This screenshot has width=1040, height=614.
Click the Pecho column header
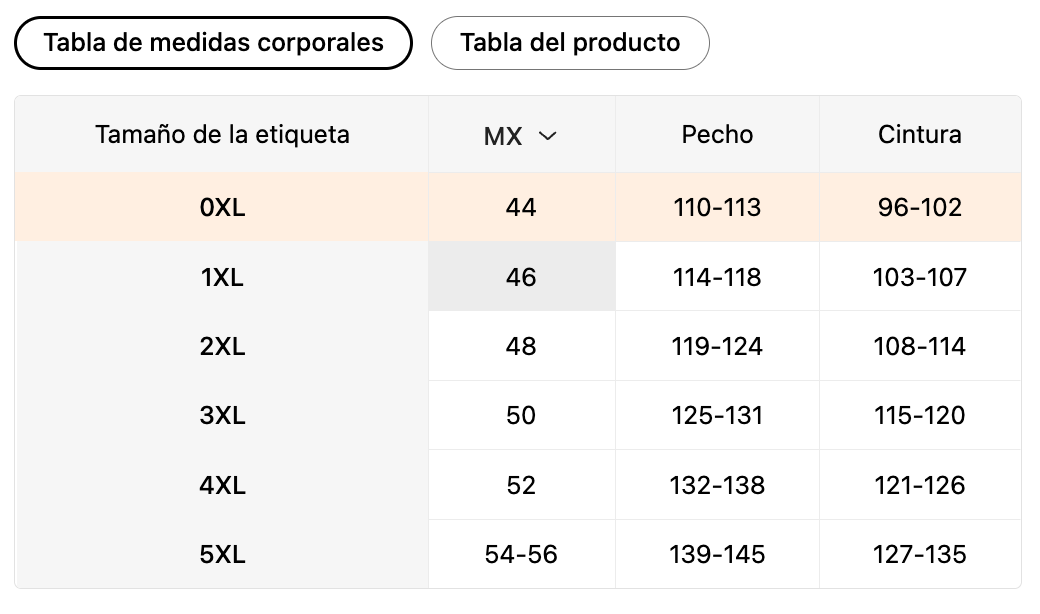(717, 134)
